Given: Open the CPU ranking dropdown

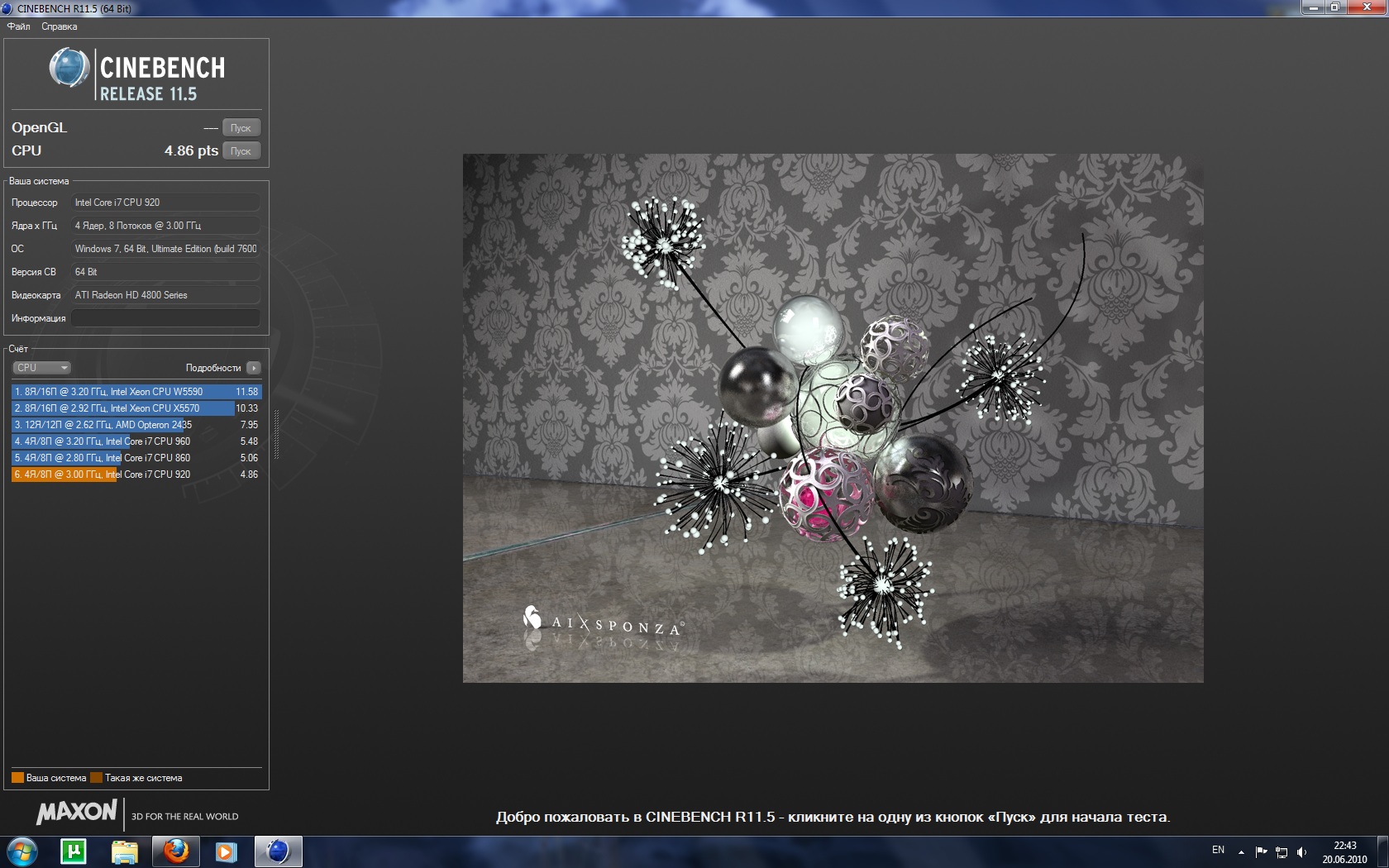Looking at the screenshot, I should [41, 368].
